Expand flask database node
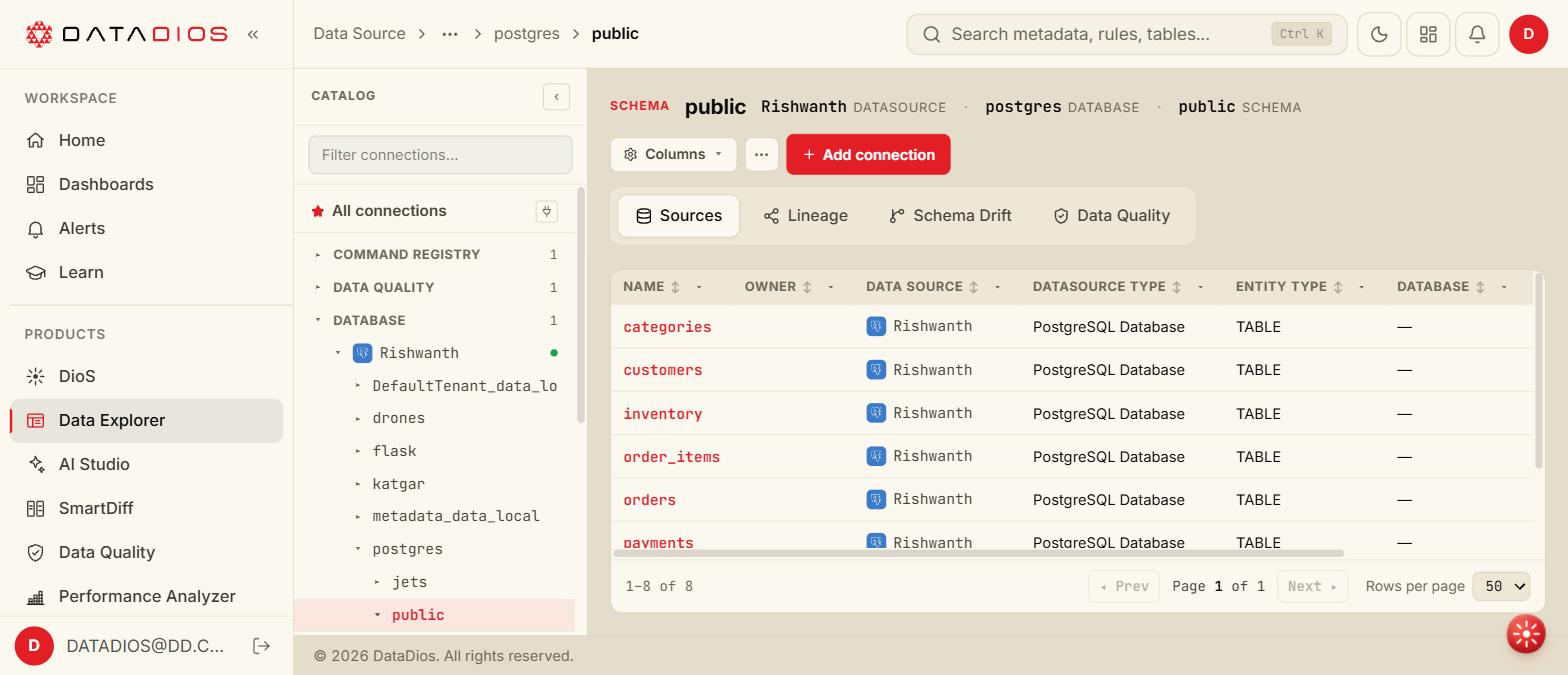The image size is (1568, 675). [358, 451]
